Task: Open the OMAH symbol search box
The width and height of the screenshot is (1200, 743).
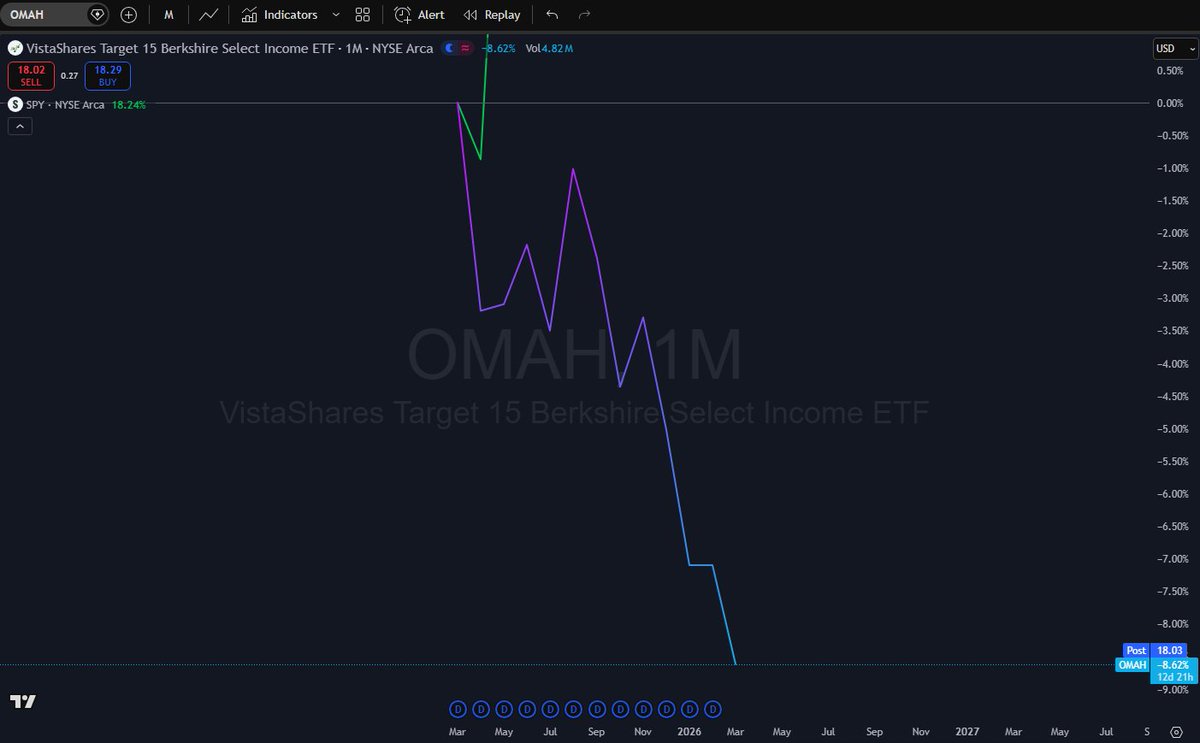Action: (54, 15)
